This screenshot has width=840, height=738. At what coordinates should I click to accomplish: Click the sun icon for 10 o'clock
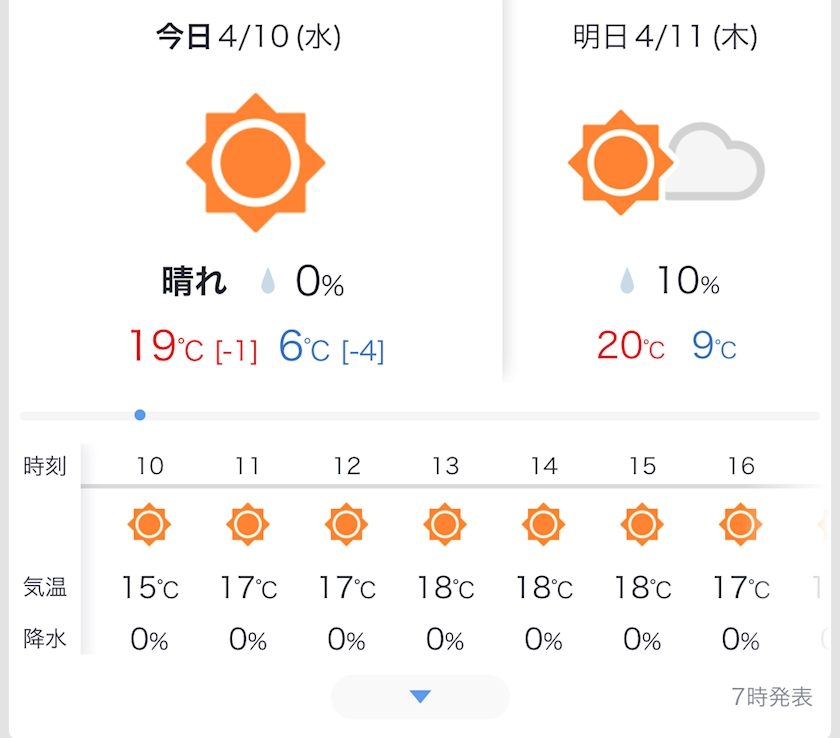coord(150,524)
